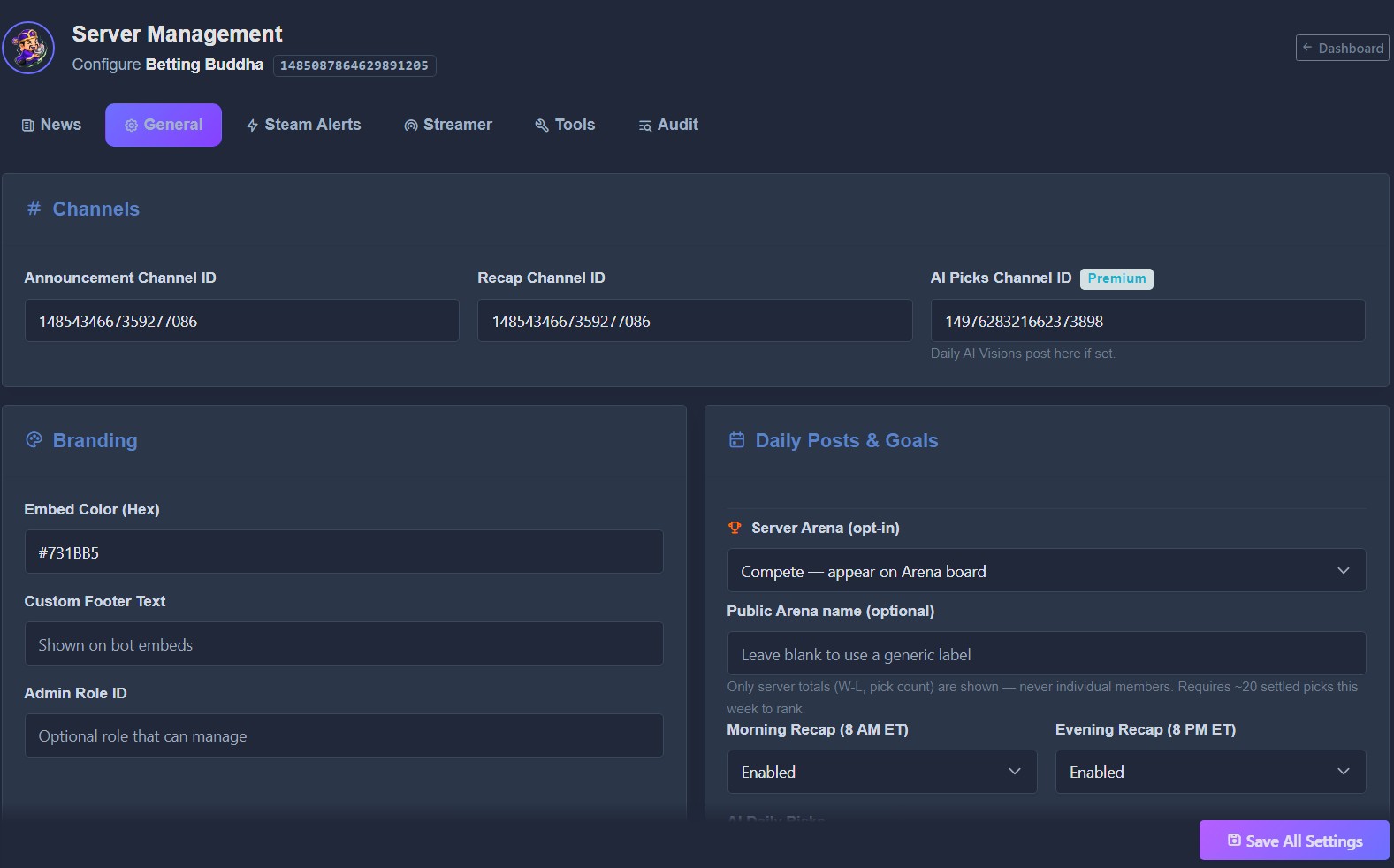This screenshot has height=868, width=1394.
Task: Click the Admin Role ID label
Action: coord(75,693)
